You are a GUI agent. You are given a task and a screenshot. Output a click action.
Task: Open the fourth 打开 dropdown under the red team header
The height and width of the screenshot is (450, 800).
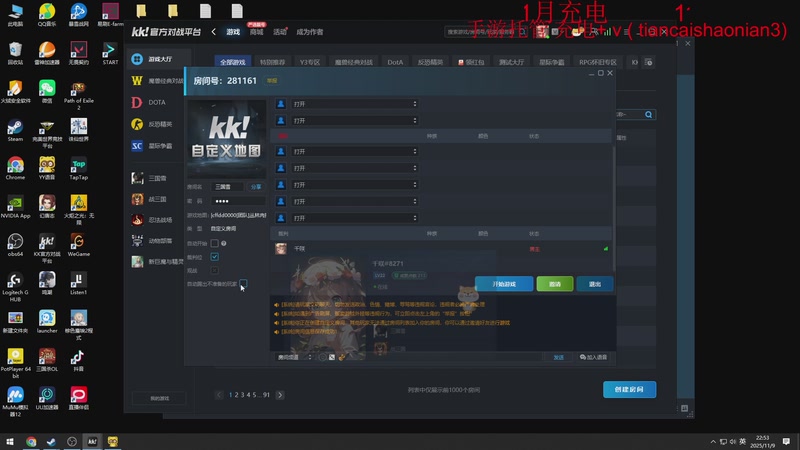click(x=355, y=202)
